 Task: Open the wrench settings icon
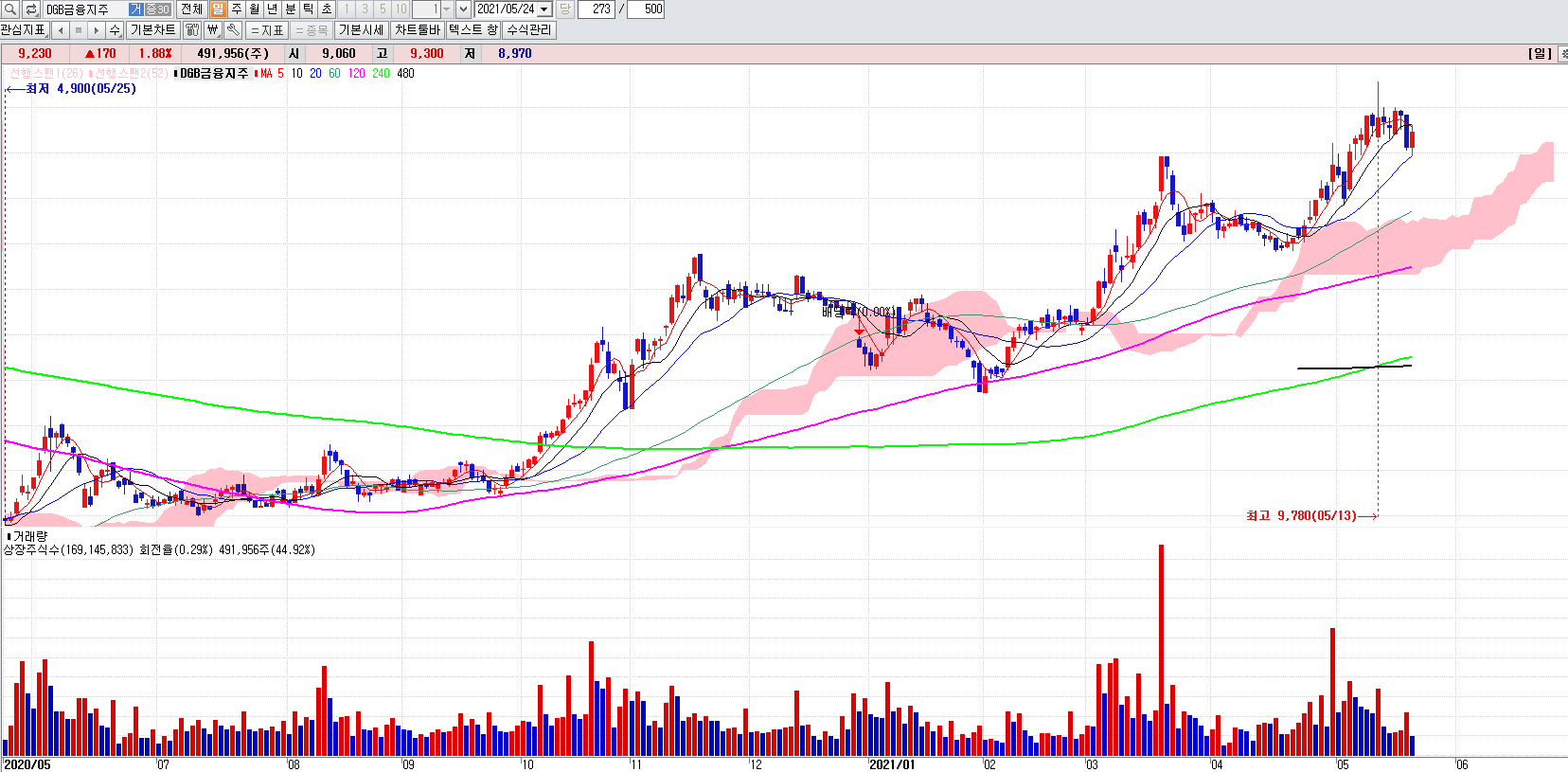click(x=233, y=29)
